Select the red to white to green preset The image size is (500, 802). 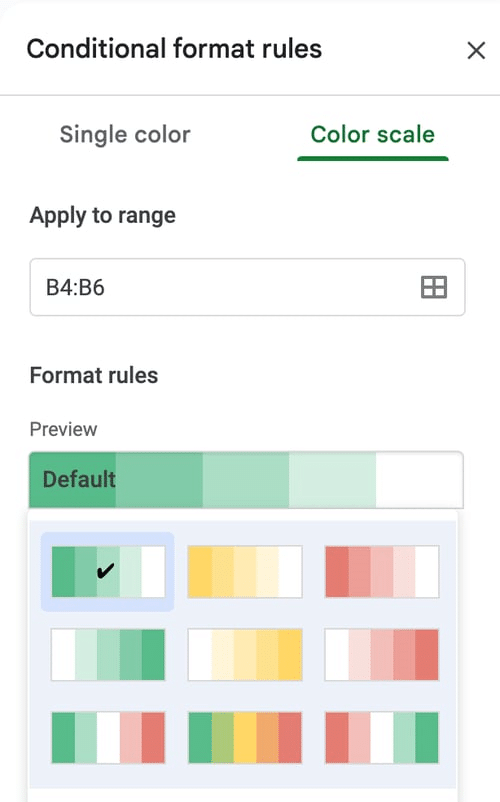click(x=382, y=738)
